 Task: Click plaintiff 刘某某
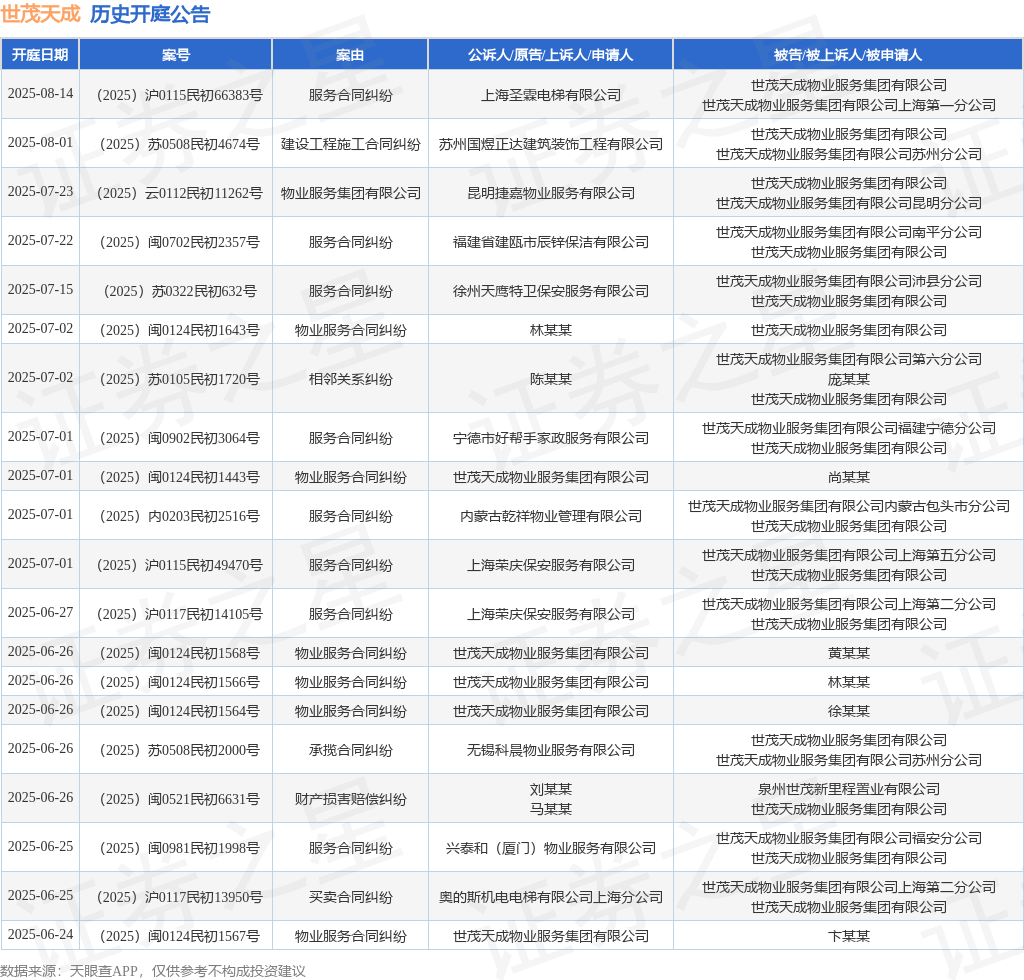551,789
